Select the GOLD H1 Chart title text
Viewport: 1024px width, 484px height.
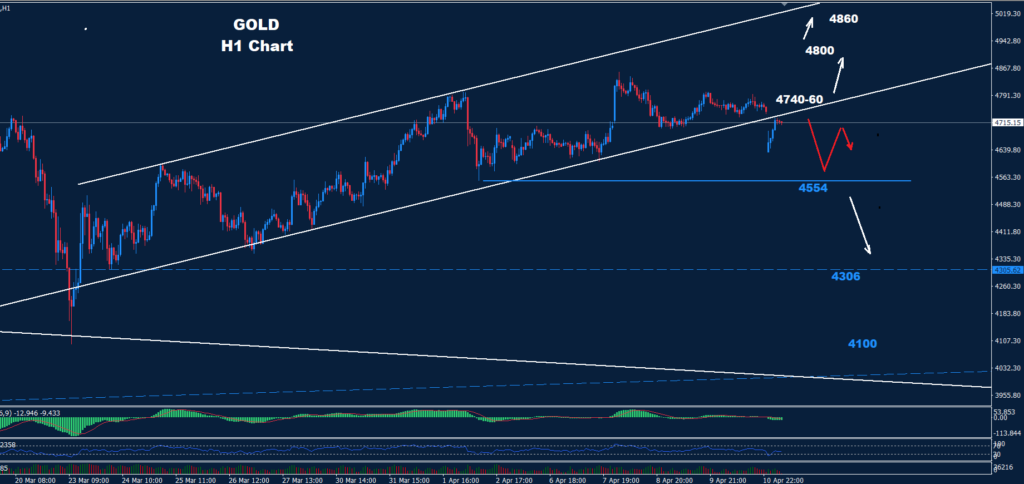point(257,36)
